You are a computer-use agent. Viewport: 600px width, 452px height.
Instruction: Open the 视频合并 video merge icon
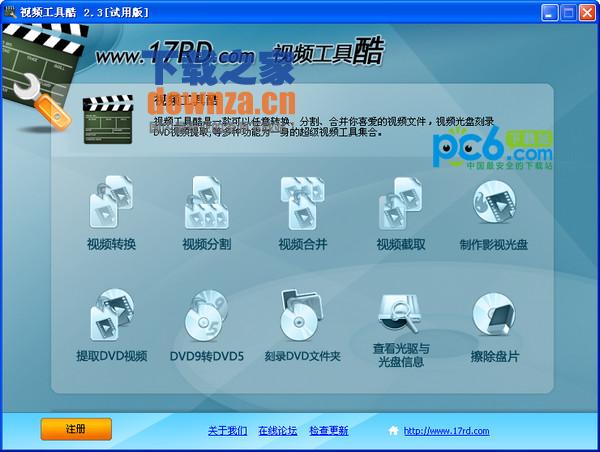302,203
